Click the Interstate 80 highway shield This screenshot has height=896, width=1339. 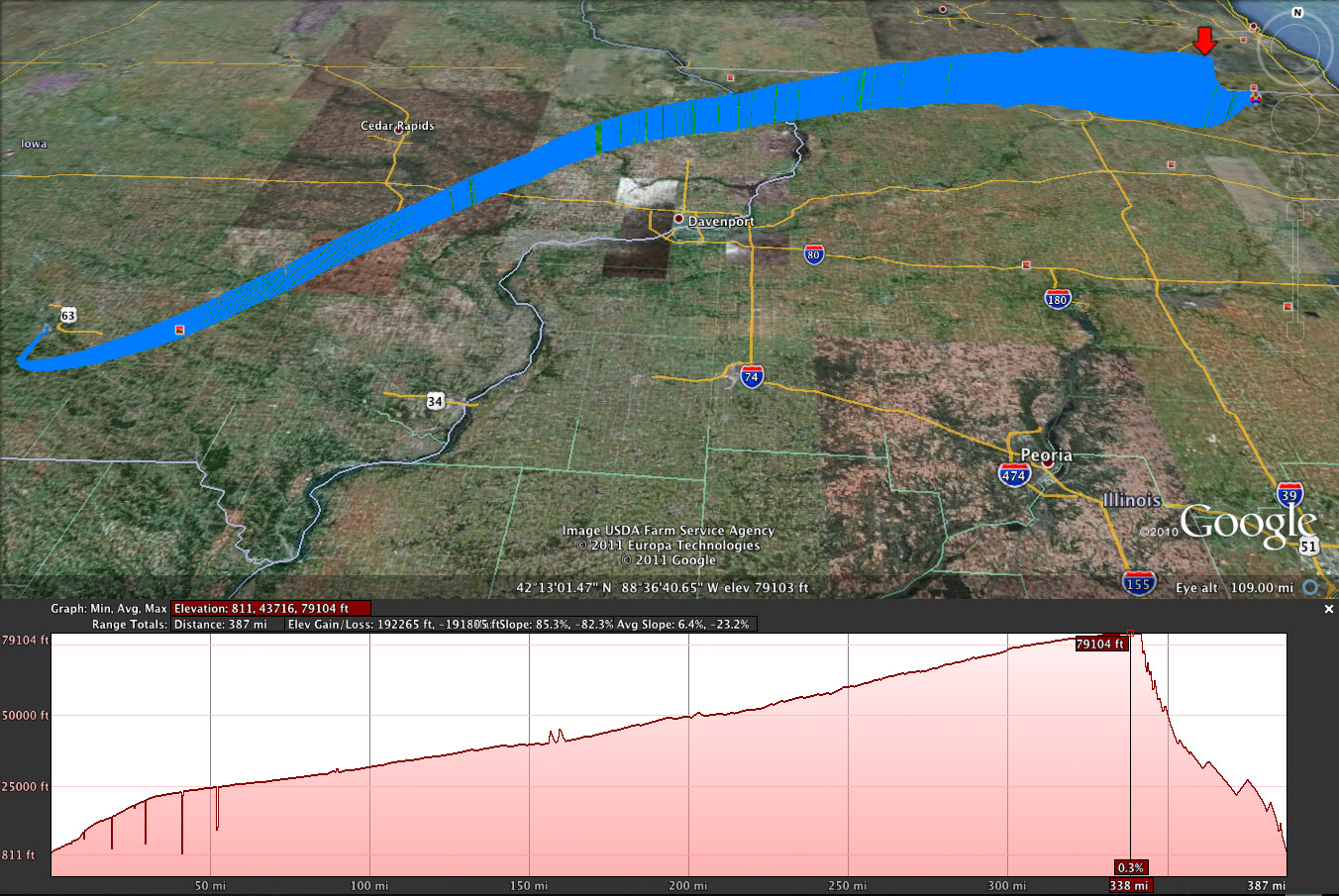click(813, 253)
